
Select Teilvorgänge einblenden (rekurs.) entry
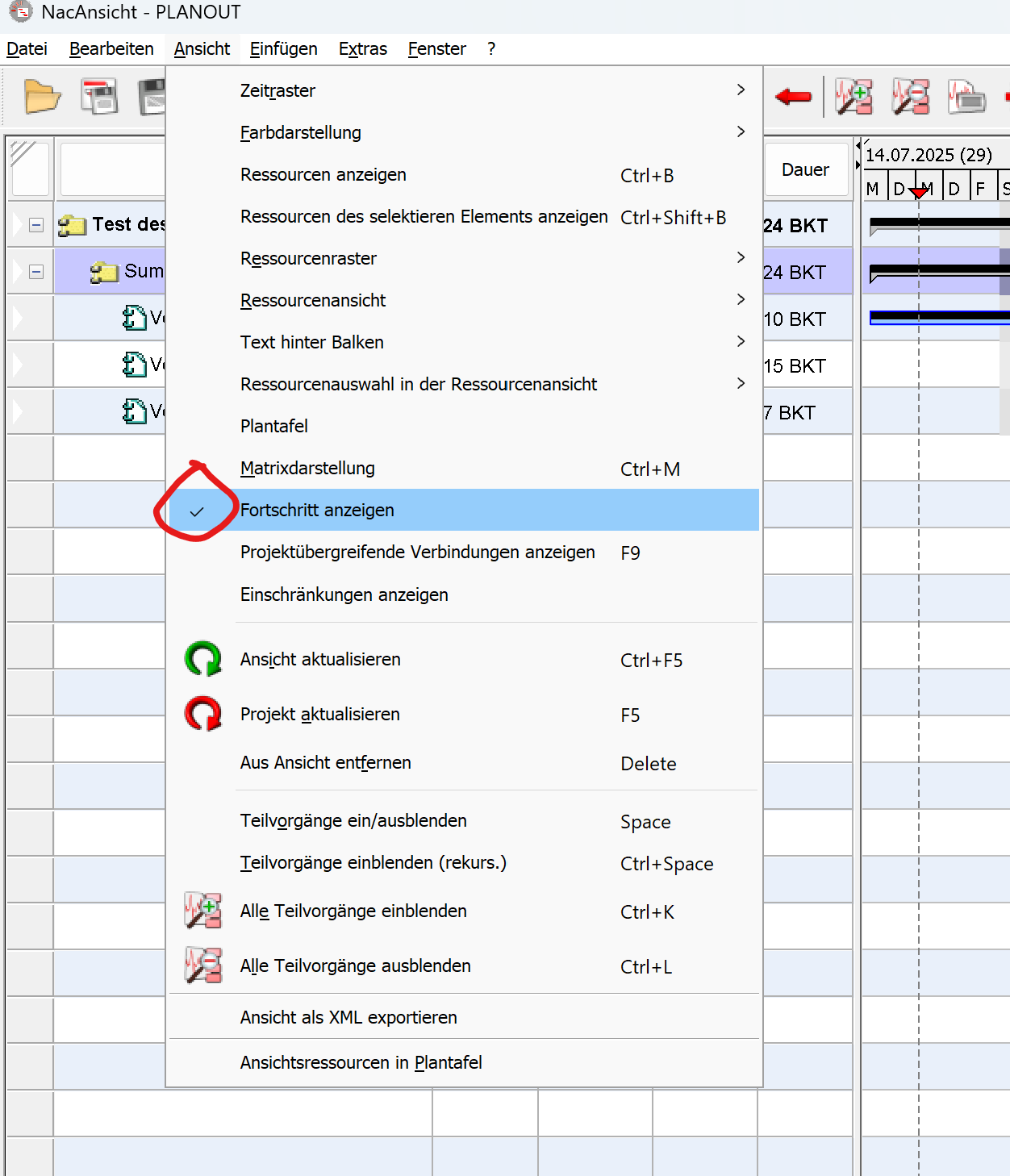[464, 862]
